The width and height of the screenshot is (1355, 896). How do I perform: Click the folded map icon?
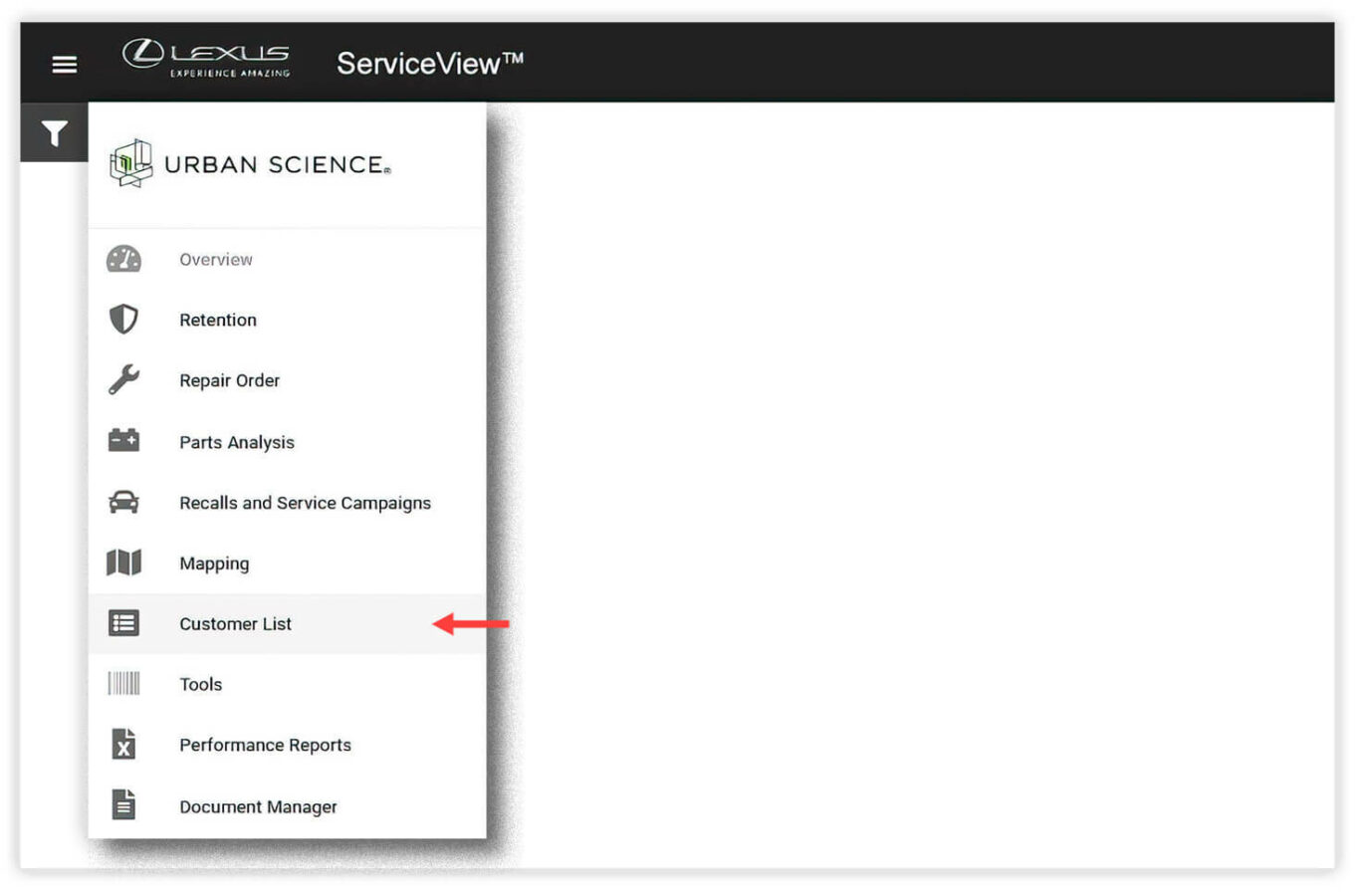coord(123,562)
